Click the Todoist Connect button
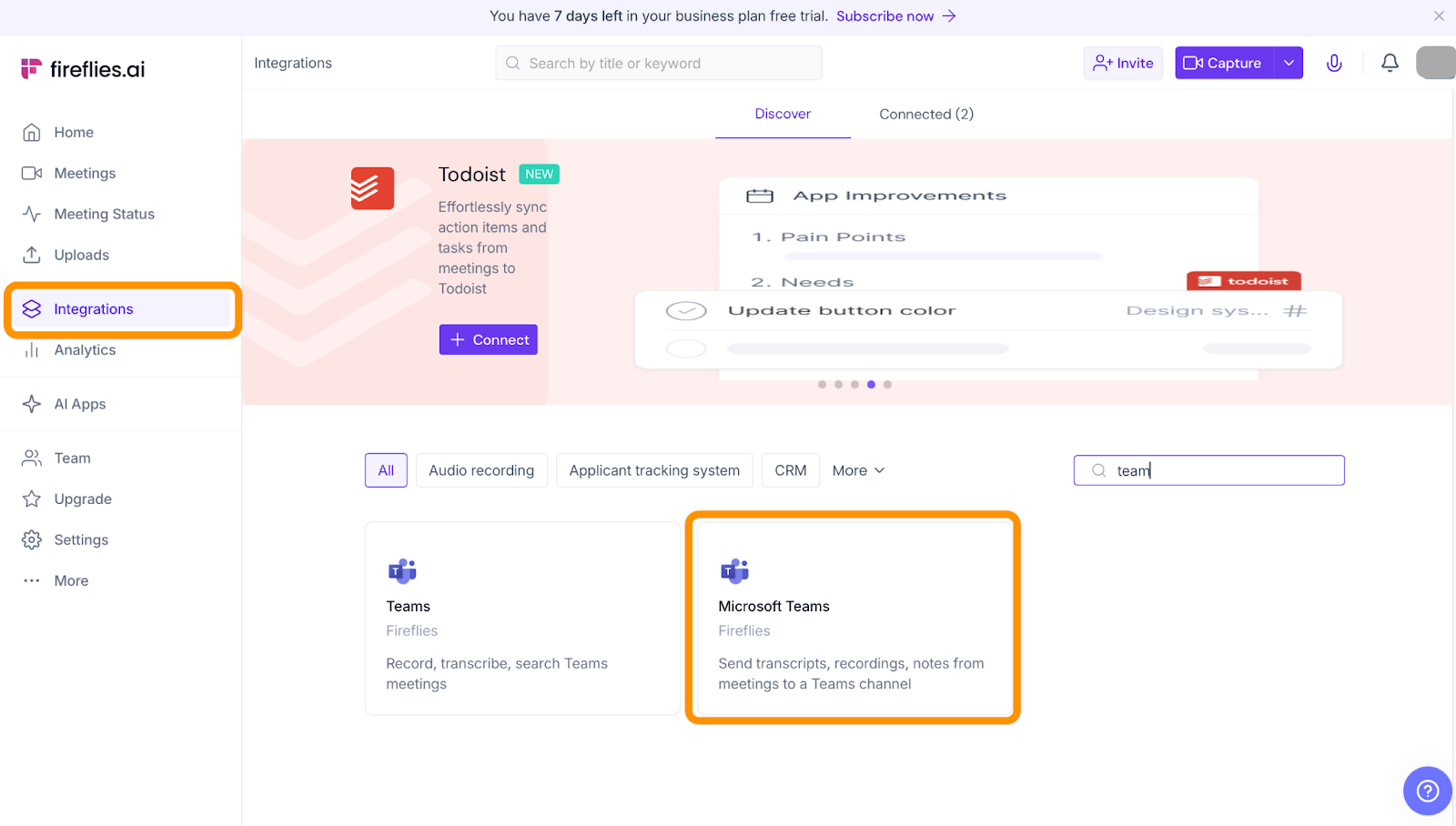Viewport: 1456px width, 826px height. (489, 339)
